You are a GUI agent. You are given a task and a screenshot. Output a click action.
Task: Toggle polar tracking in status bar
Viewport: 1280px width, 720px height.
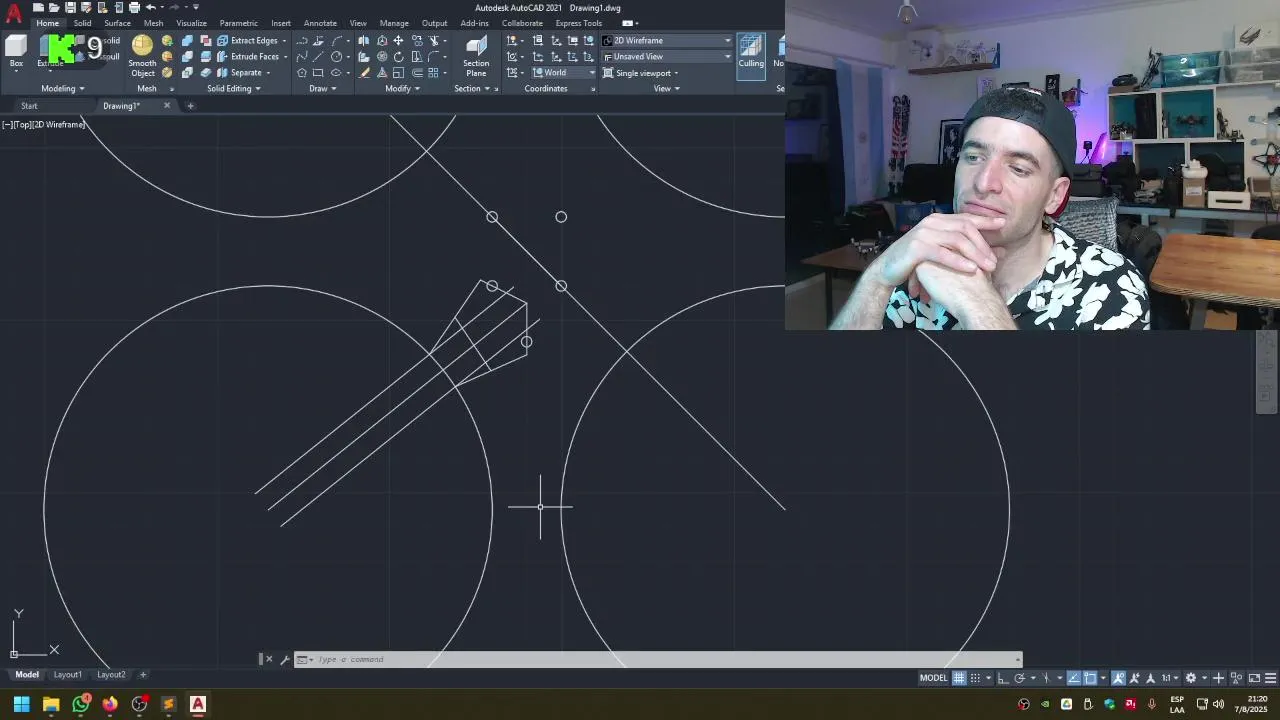[1019, 678]
